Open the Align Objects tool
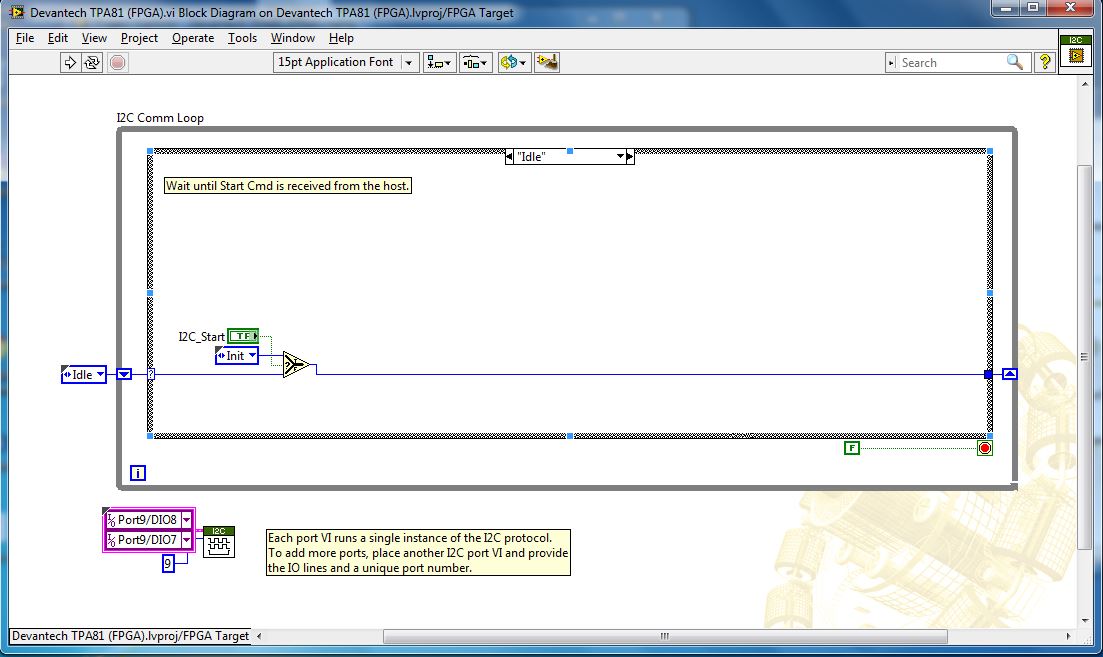Screen dimensions: 1103x657 440,63
